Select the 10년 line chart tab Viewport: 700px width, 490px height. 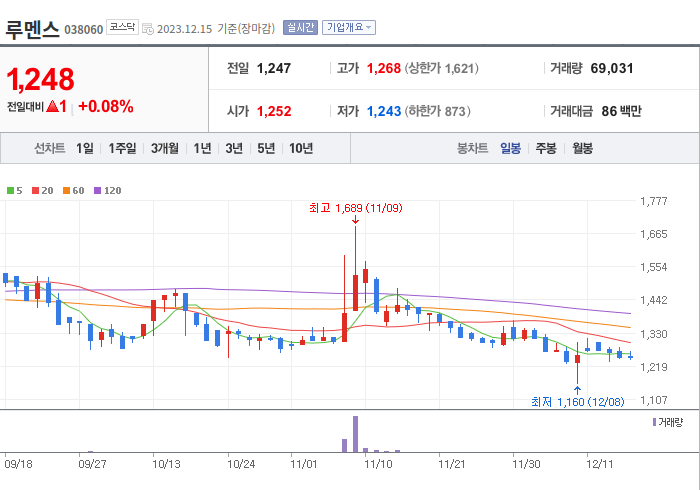[301, 148]
